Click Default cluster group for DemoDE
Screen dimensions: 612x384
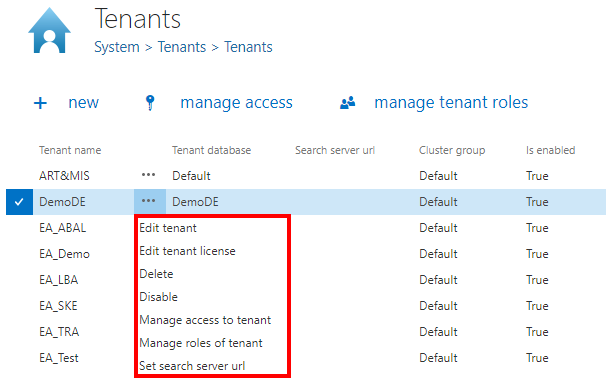coord(438,202)
